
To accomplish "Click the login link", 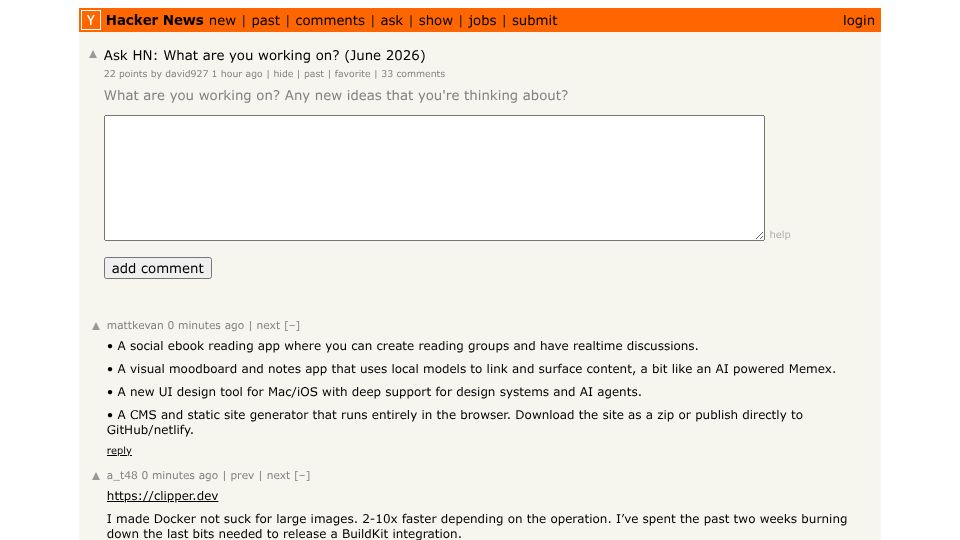I will pyautogui.click(x=858, y=20).
